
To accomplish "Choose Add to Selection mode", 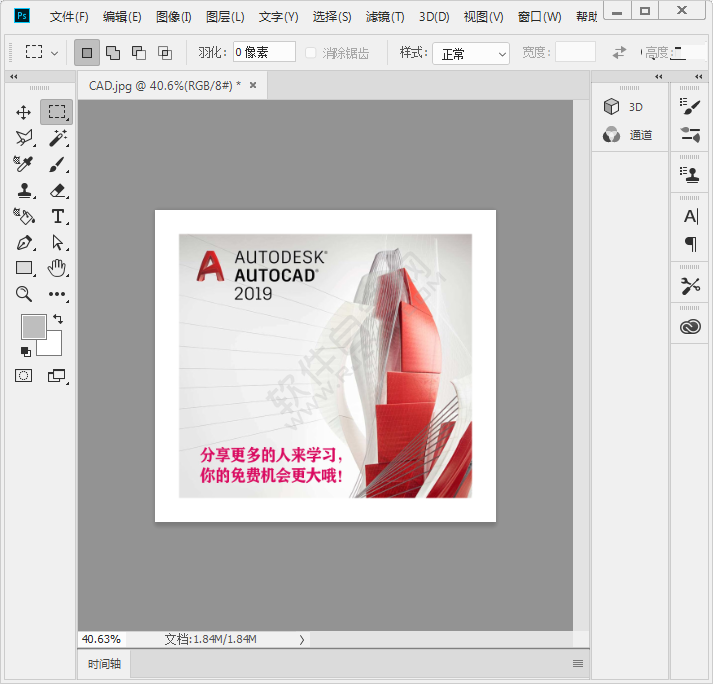I will click(113, 53).
